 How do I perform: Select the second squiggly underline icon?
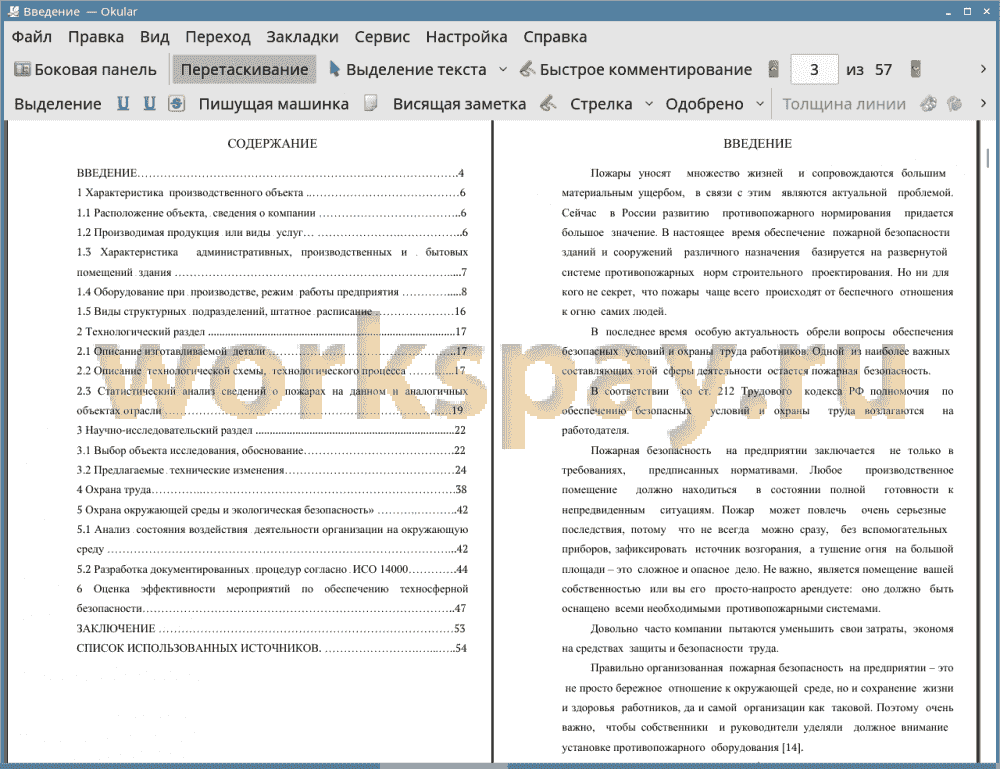tap(149, 103)
